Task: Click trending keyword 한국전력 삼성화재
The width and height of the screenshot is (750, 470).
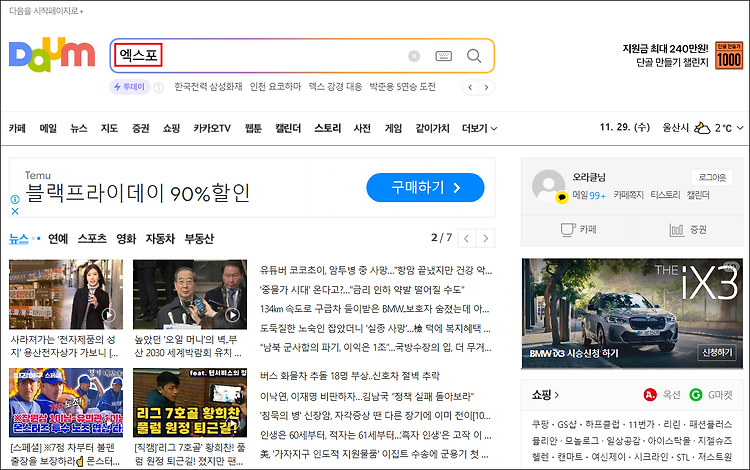Action: [208, 87]
